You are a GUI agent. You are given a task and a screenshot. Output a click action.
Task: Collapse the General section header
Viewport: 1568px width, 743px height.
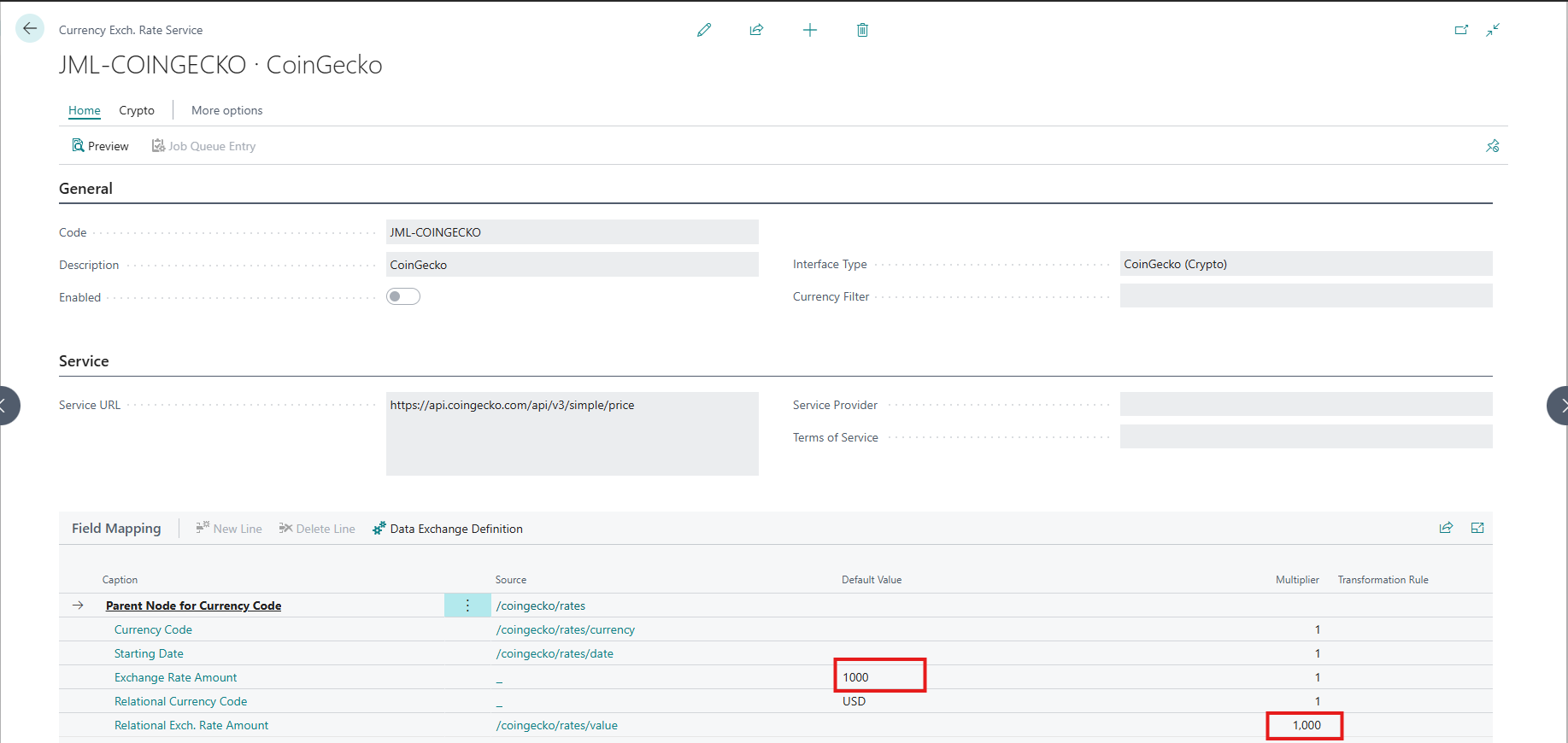(85, 189)
